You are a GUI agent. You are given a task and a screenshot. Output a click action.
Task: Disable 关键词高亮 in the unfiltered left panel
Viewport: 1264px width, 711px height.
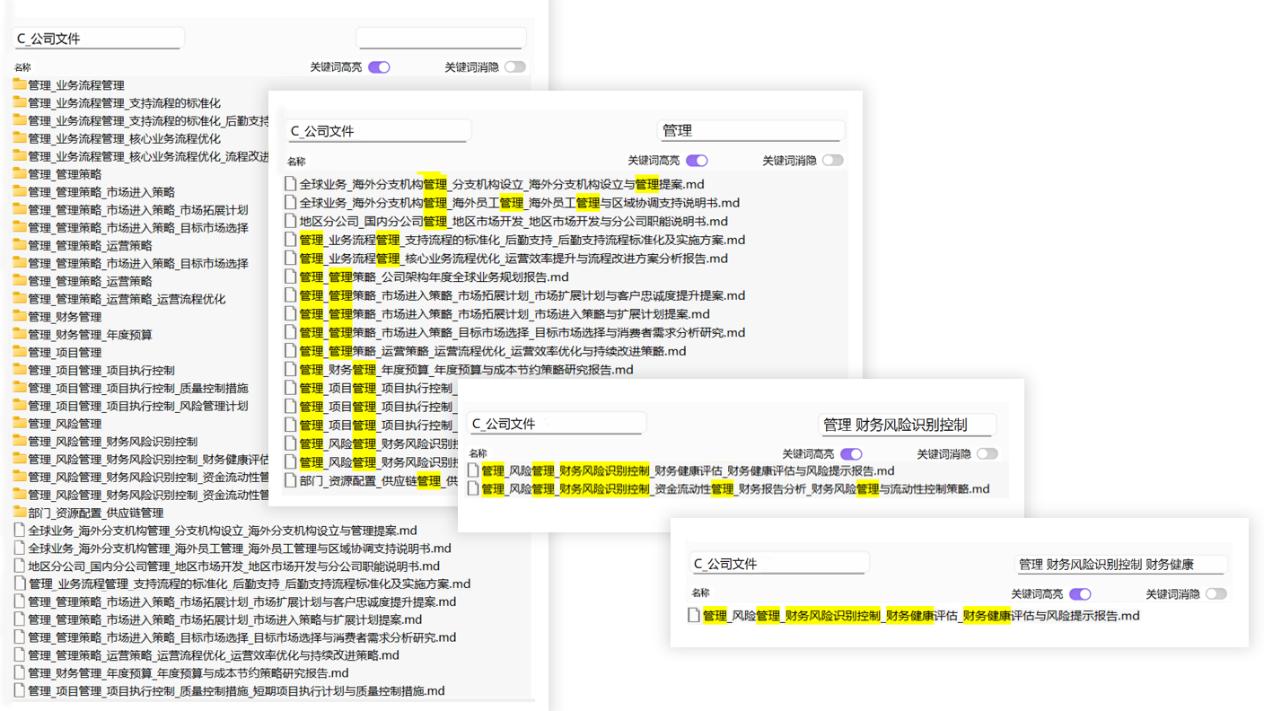(379, 67)
